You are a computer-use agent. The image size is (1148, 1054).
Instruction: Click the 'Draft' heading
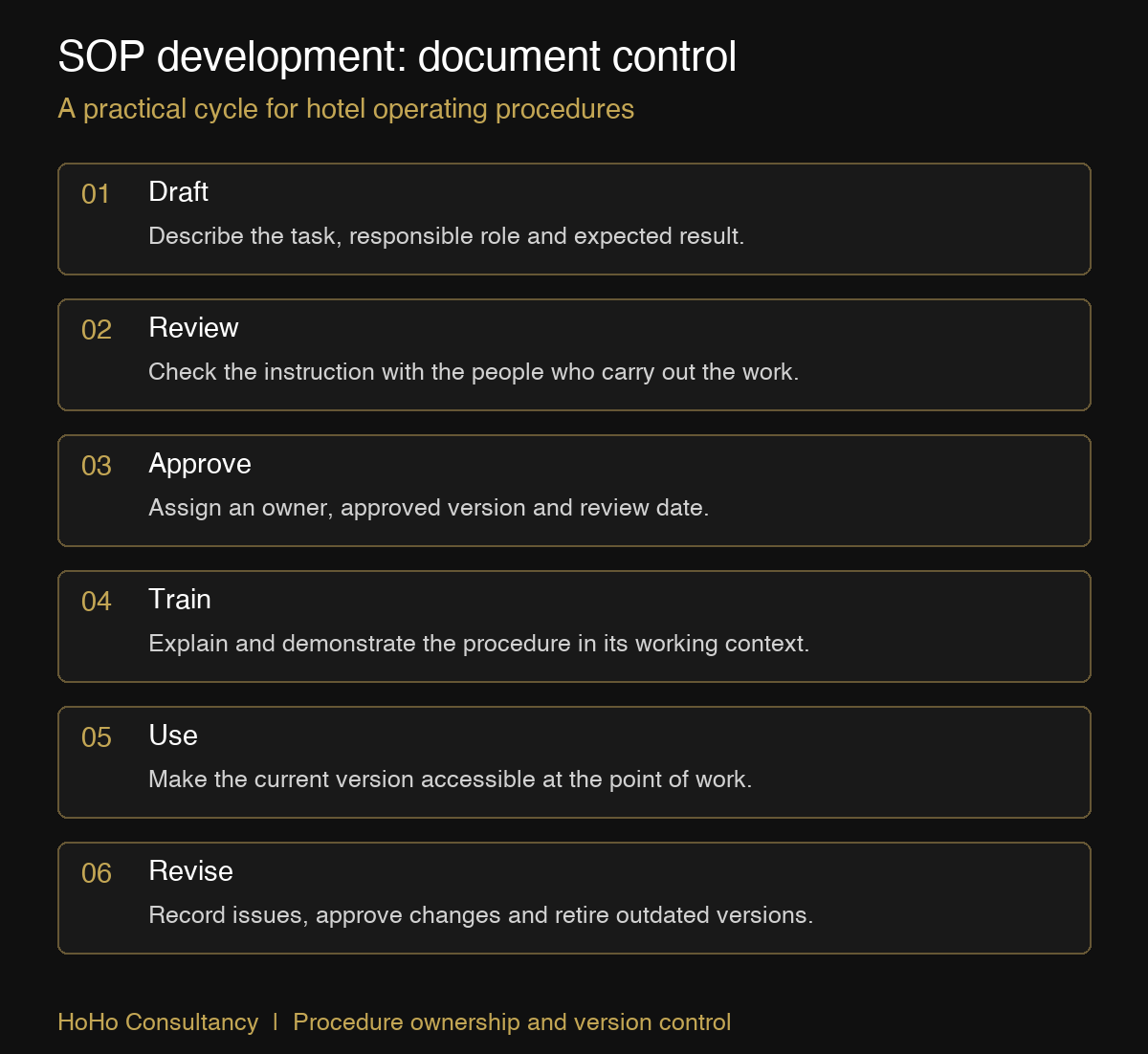(x=179, y=192)
